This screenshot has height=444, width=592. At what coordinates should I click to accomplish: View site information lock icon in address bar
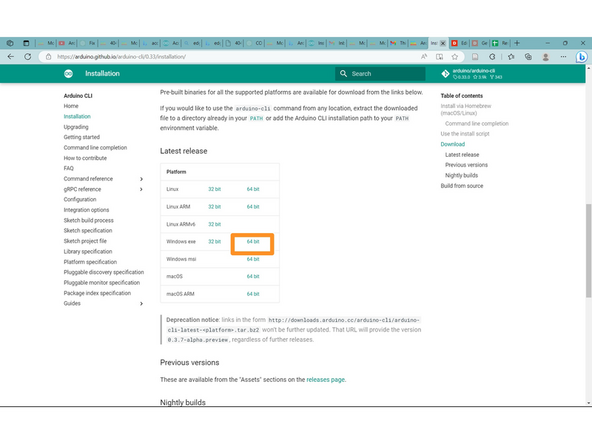click(x=48, y=57)
